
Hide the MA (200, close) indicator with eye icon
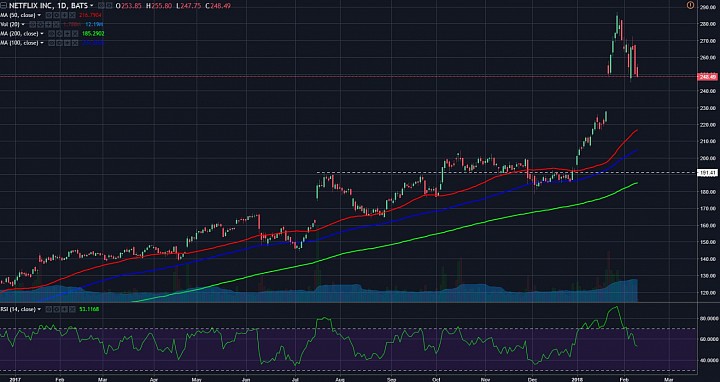[51, 34]
